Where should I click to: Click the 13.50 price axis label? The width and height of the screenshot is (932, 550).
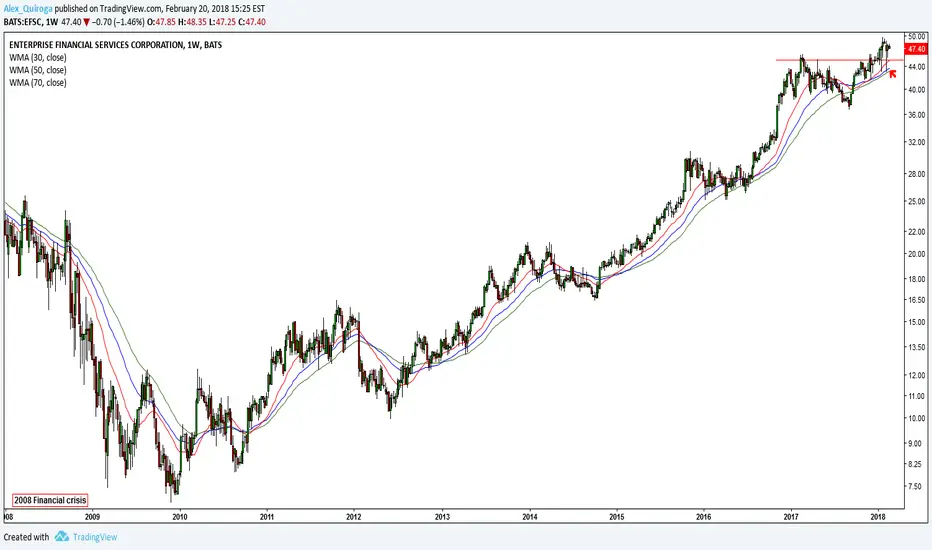(x=917, y=347)
